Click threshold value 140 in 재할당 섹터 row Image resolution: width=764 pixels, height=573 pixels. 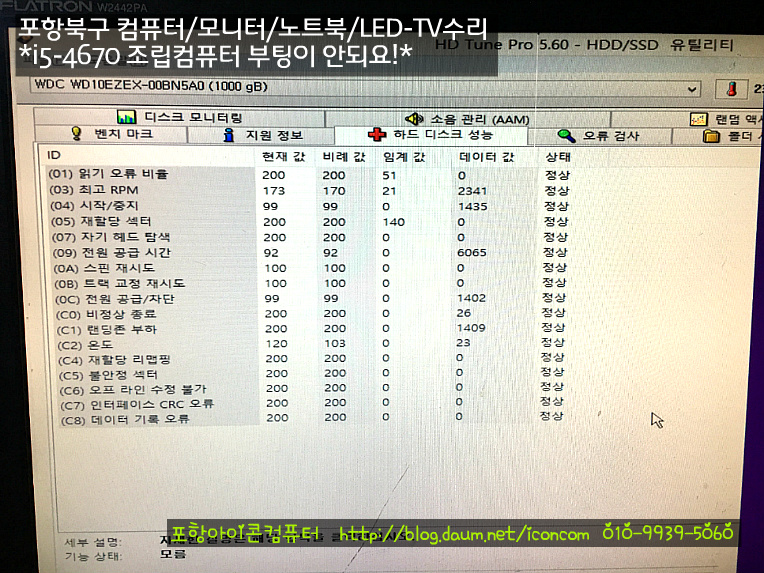click(x=394, y=222)
